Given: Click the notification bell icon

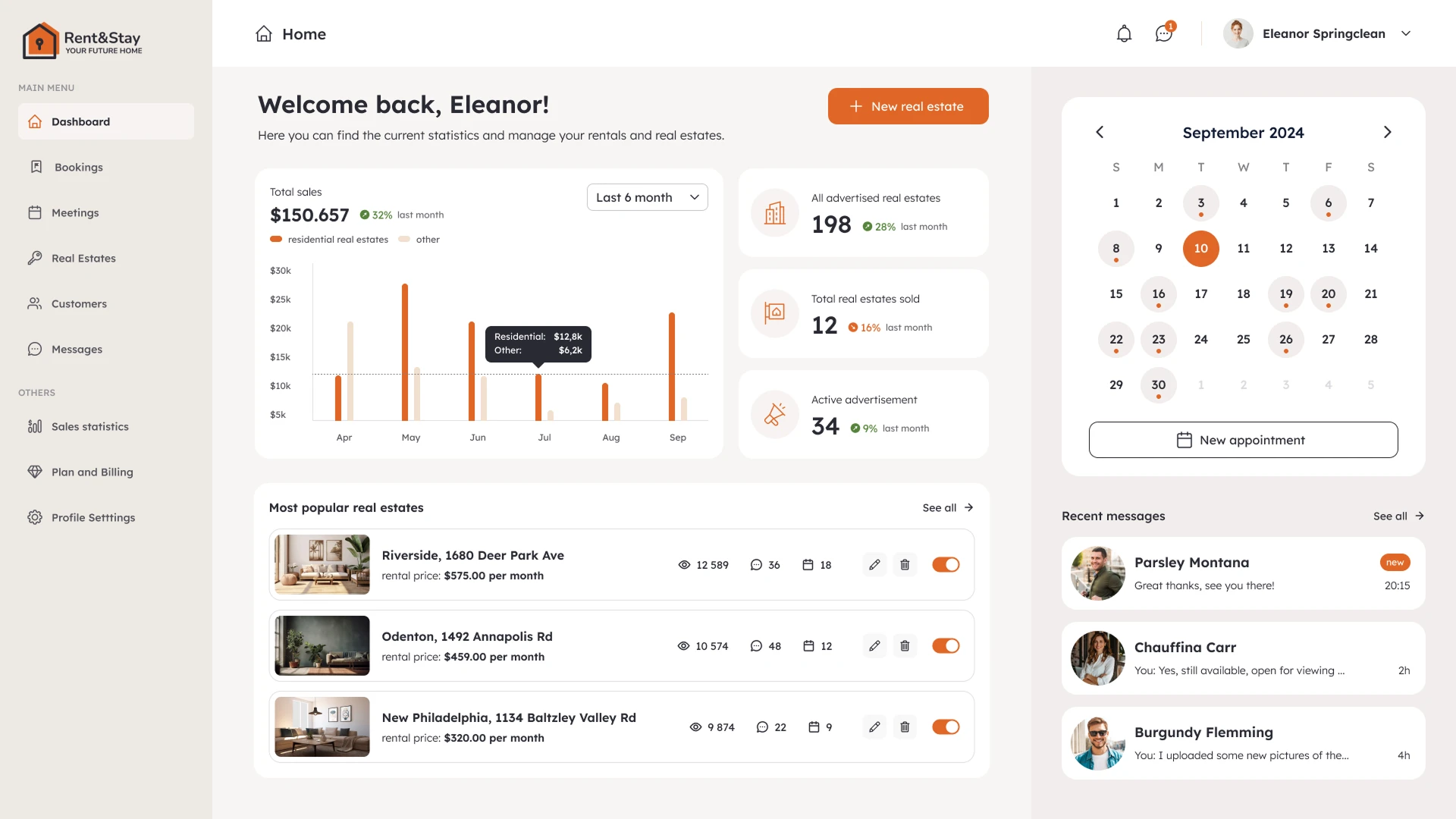Looking at the screenshot, I should pos(1124,33).
